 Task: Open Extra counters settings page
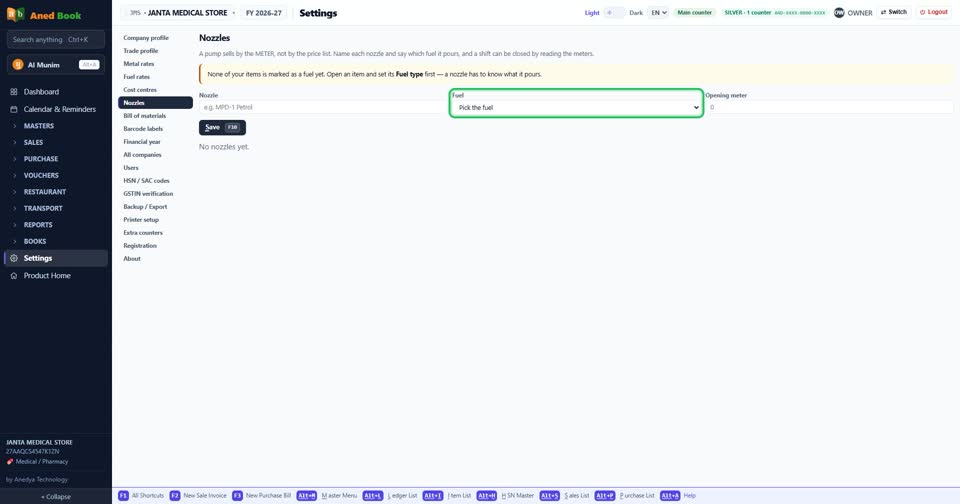point(155,233)
